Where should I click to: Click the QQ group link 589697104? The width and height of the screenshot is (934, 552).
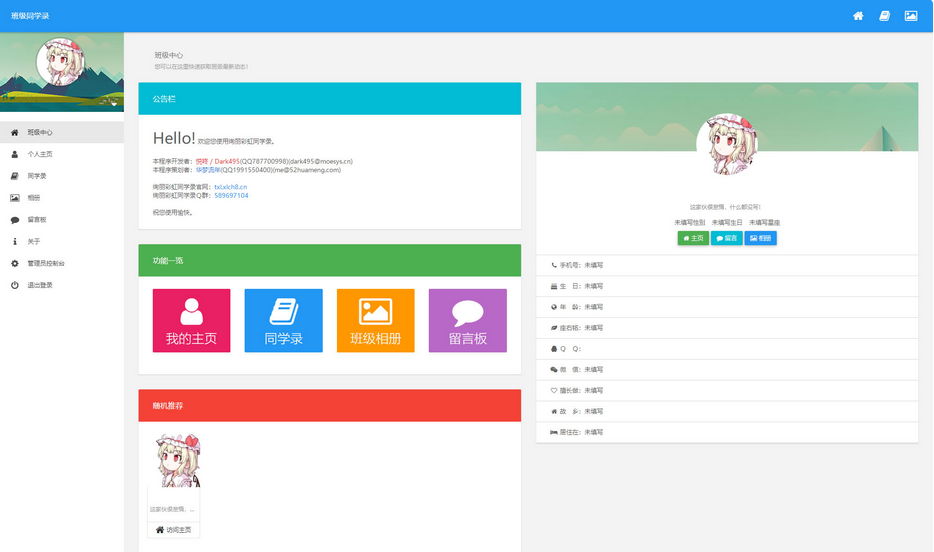(231, 195)
